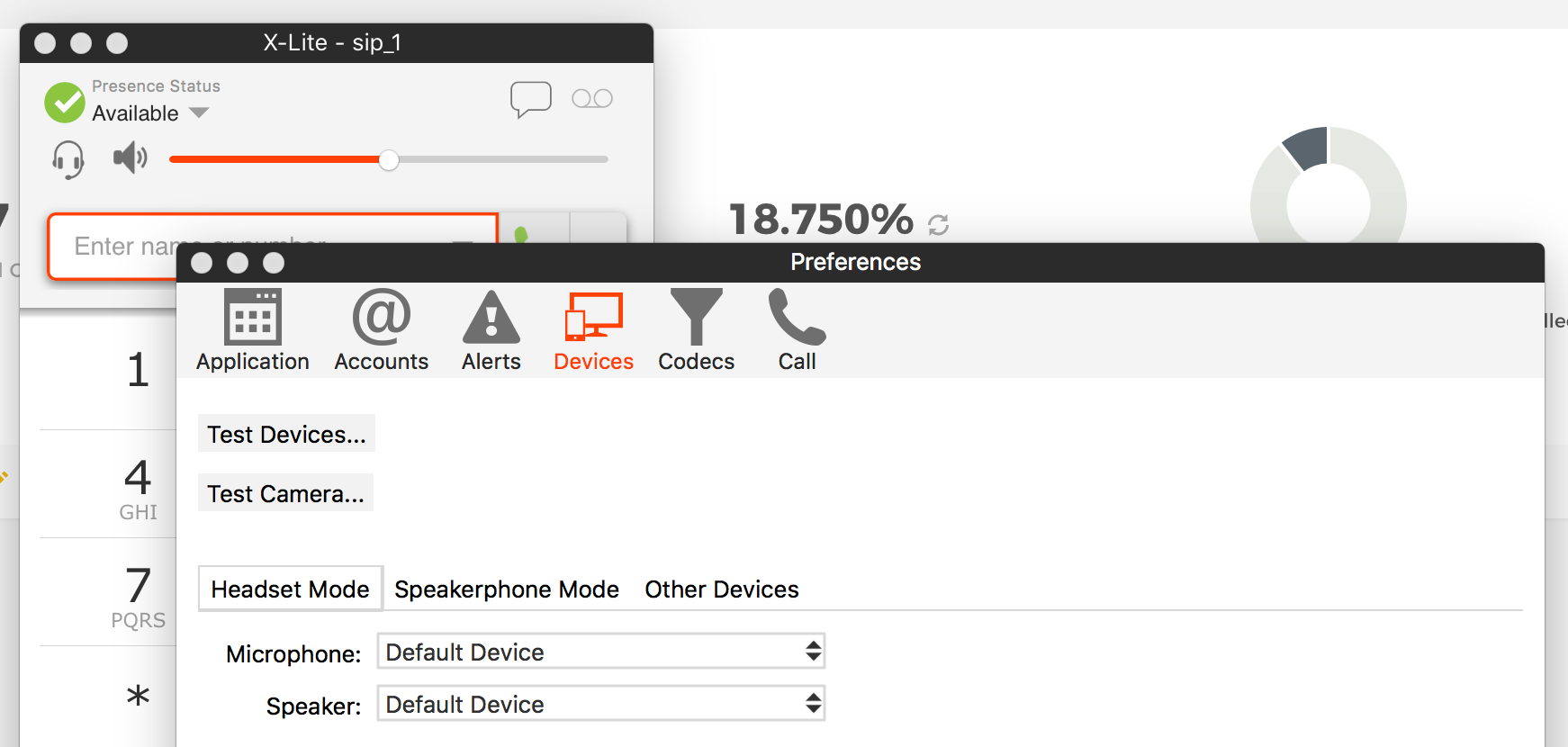Click the Test Camera... button

tap(285, 493)
